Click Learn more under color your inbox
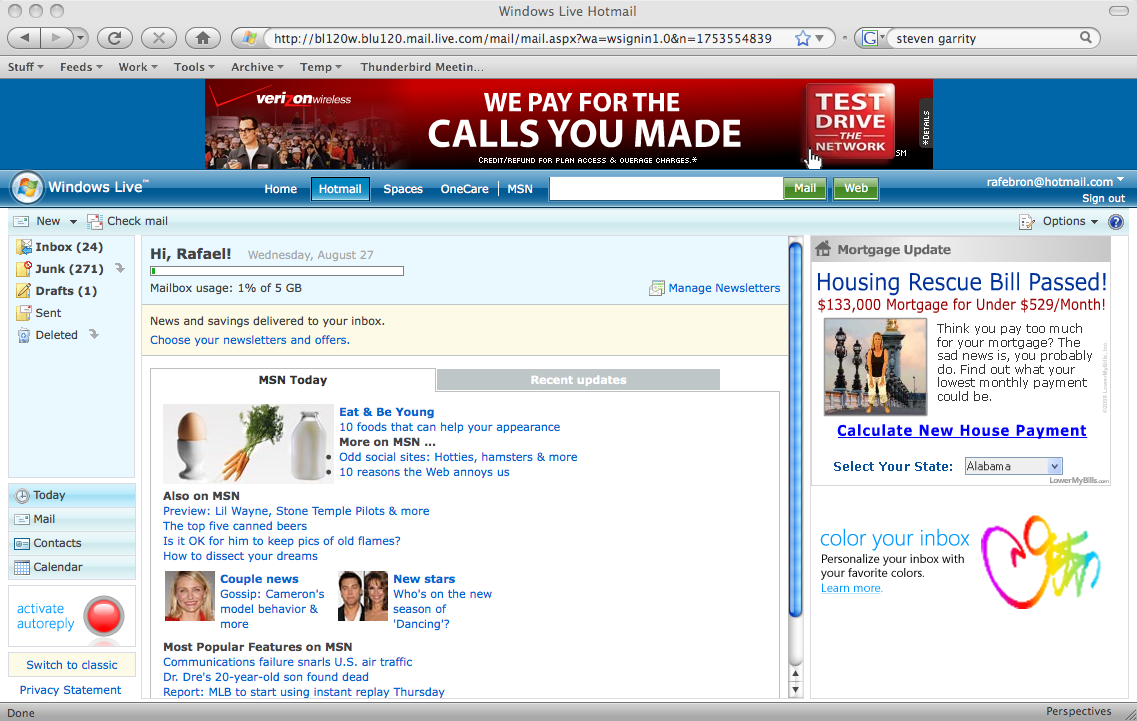This screenshot has height=721, width=1137. pos(851,588)
